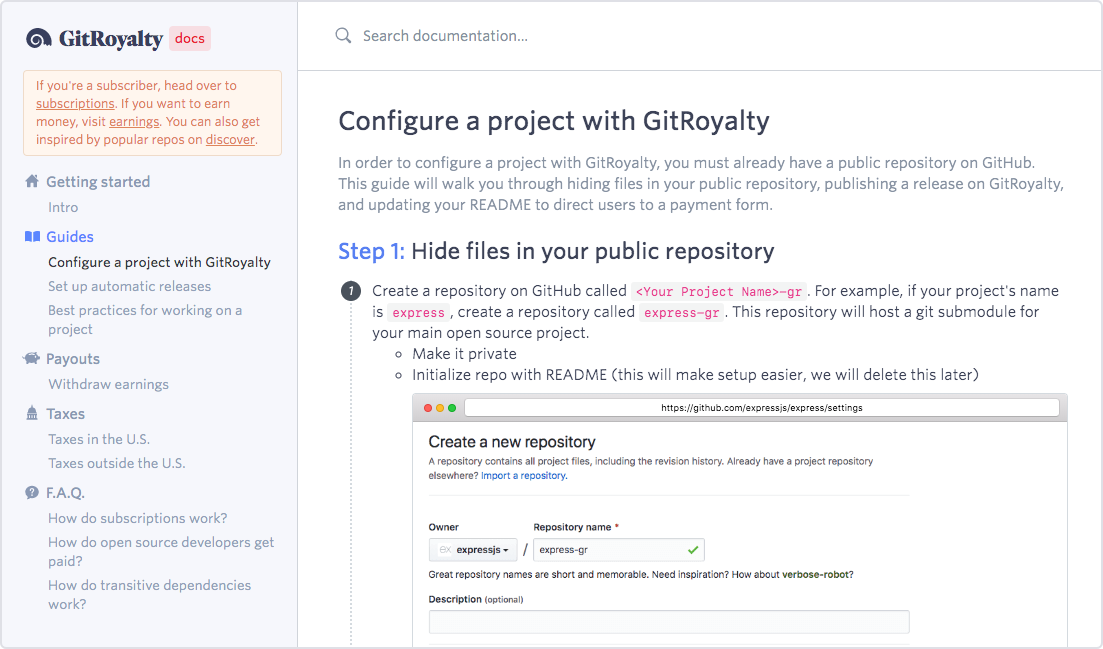Open the subscriptions link
1103x649 pixels.
point(75,103)
